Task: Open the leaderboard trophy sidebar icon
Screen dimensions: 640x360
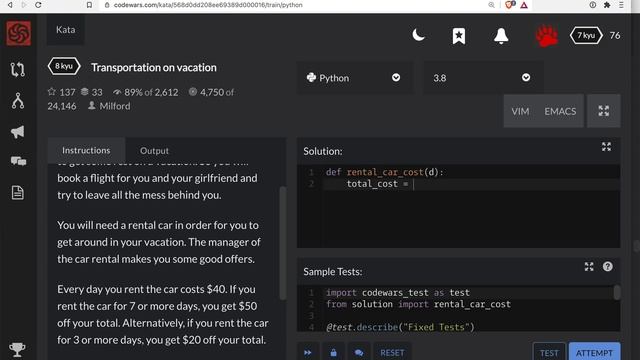Action: (17, 350)
